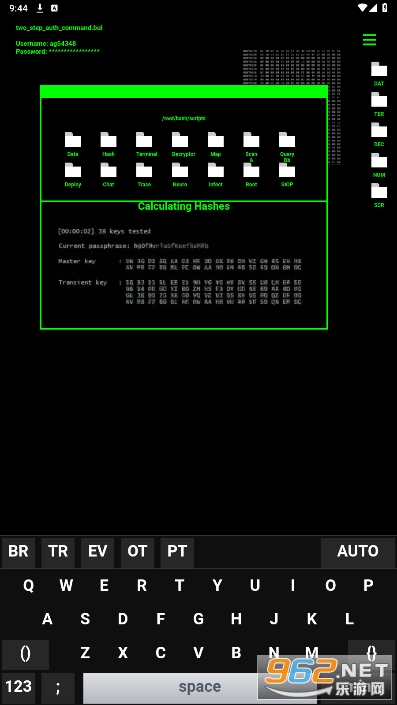Tap the download icon in status bar
The width and height of the screenshot is (397, 705).
[40, 8]
